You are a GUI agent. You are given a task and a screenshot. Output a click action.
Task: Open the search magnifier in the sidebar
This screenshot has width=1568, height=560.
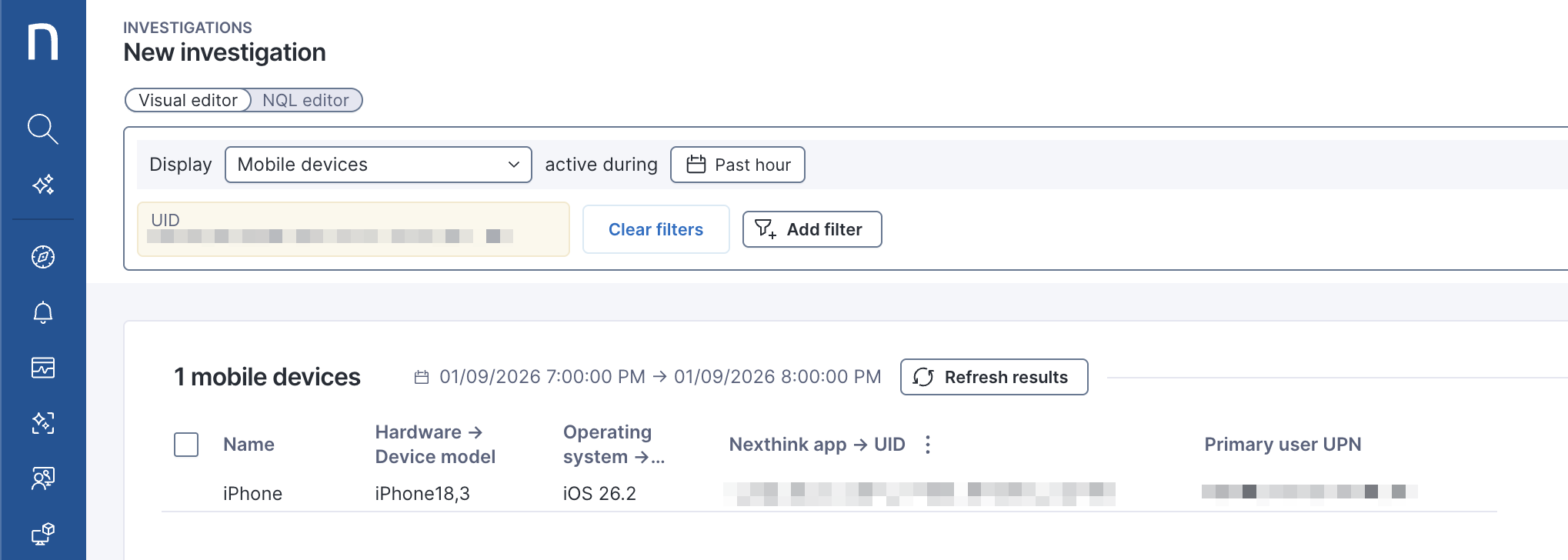point(43,129)
